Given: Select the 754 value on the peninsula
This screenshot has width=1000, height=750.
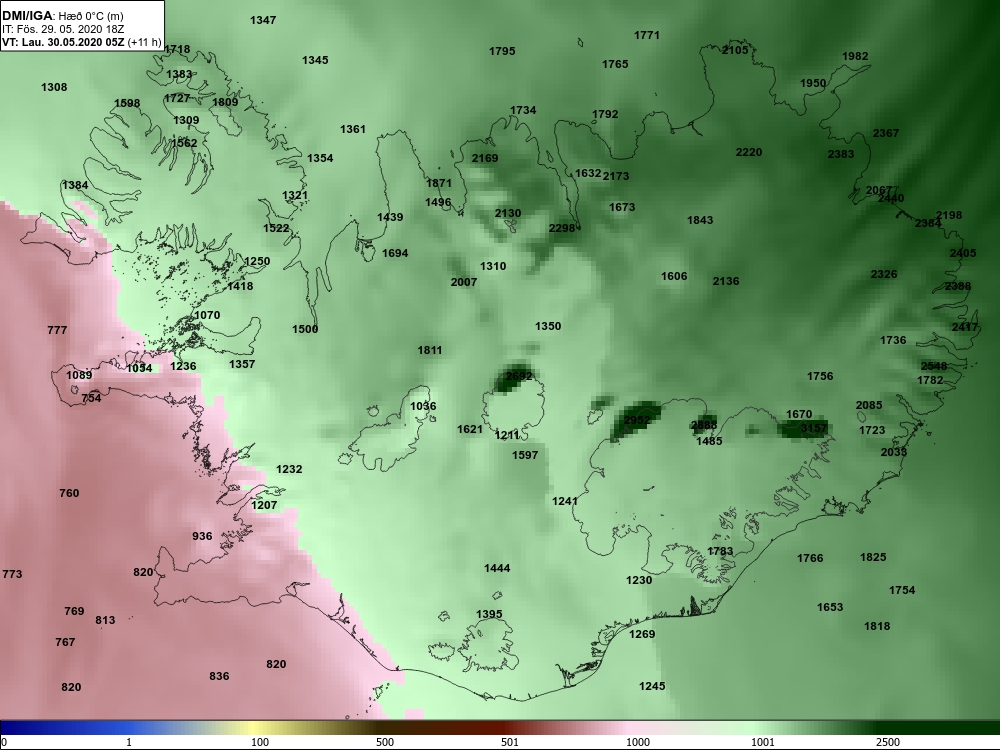Looking at the screenshot, I should tap(91, 398).
